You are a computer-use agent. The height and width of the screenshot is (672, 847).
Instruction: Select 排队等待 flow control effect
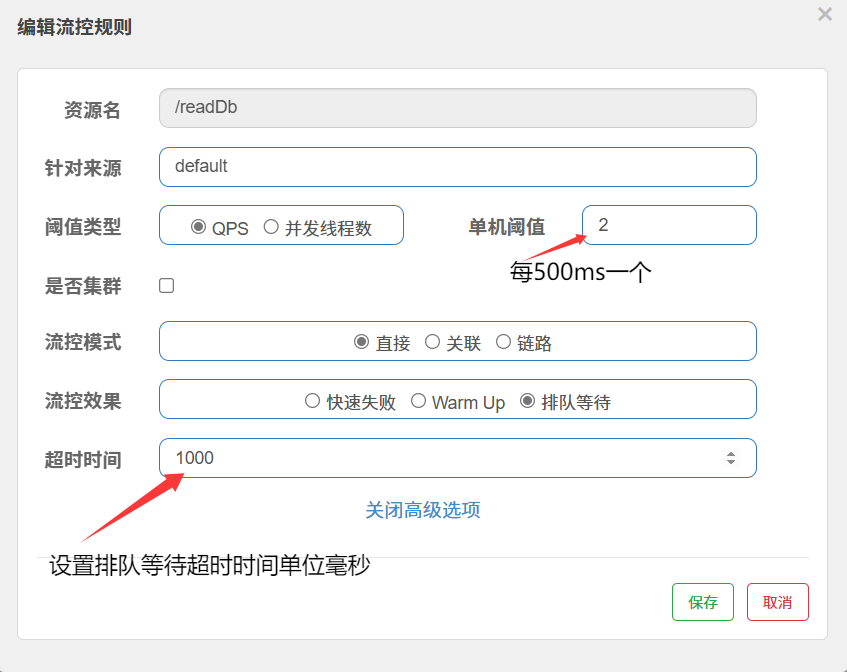click(528, 401)
